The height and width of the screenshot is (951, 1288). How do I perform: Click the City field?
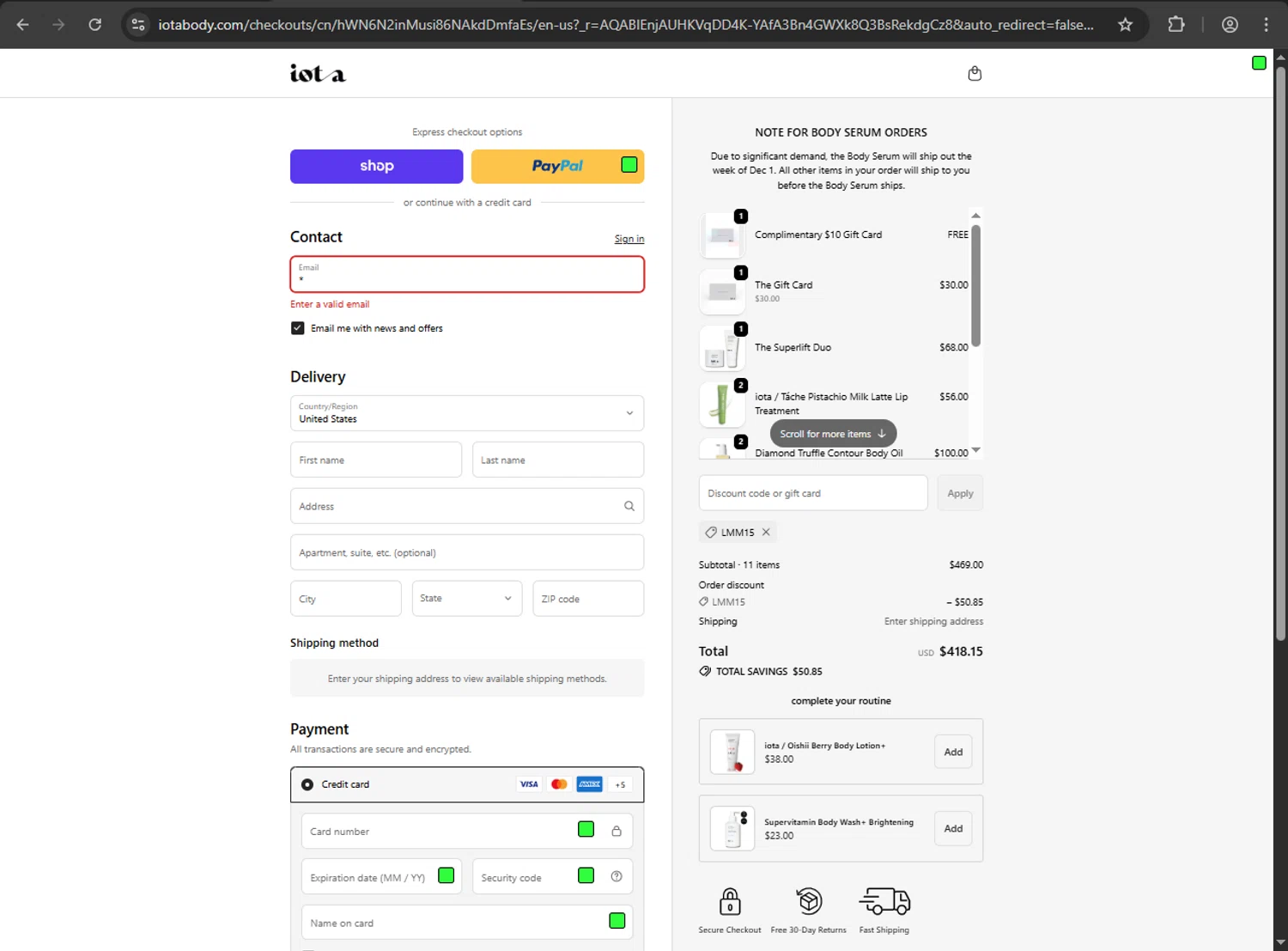coord(346,599)
